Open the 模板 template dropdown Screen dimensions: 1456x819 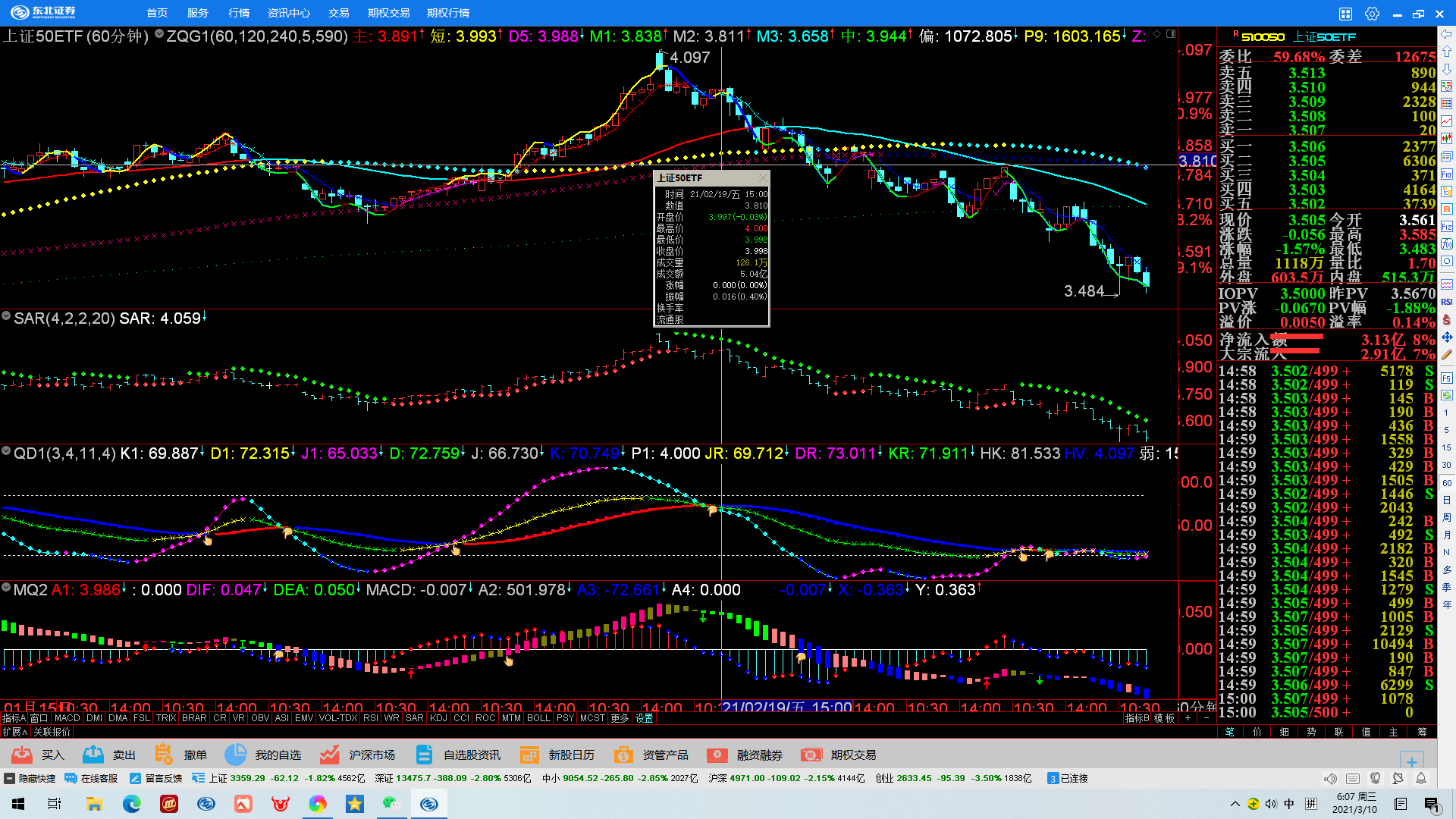click(x=1164, y=718)
